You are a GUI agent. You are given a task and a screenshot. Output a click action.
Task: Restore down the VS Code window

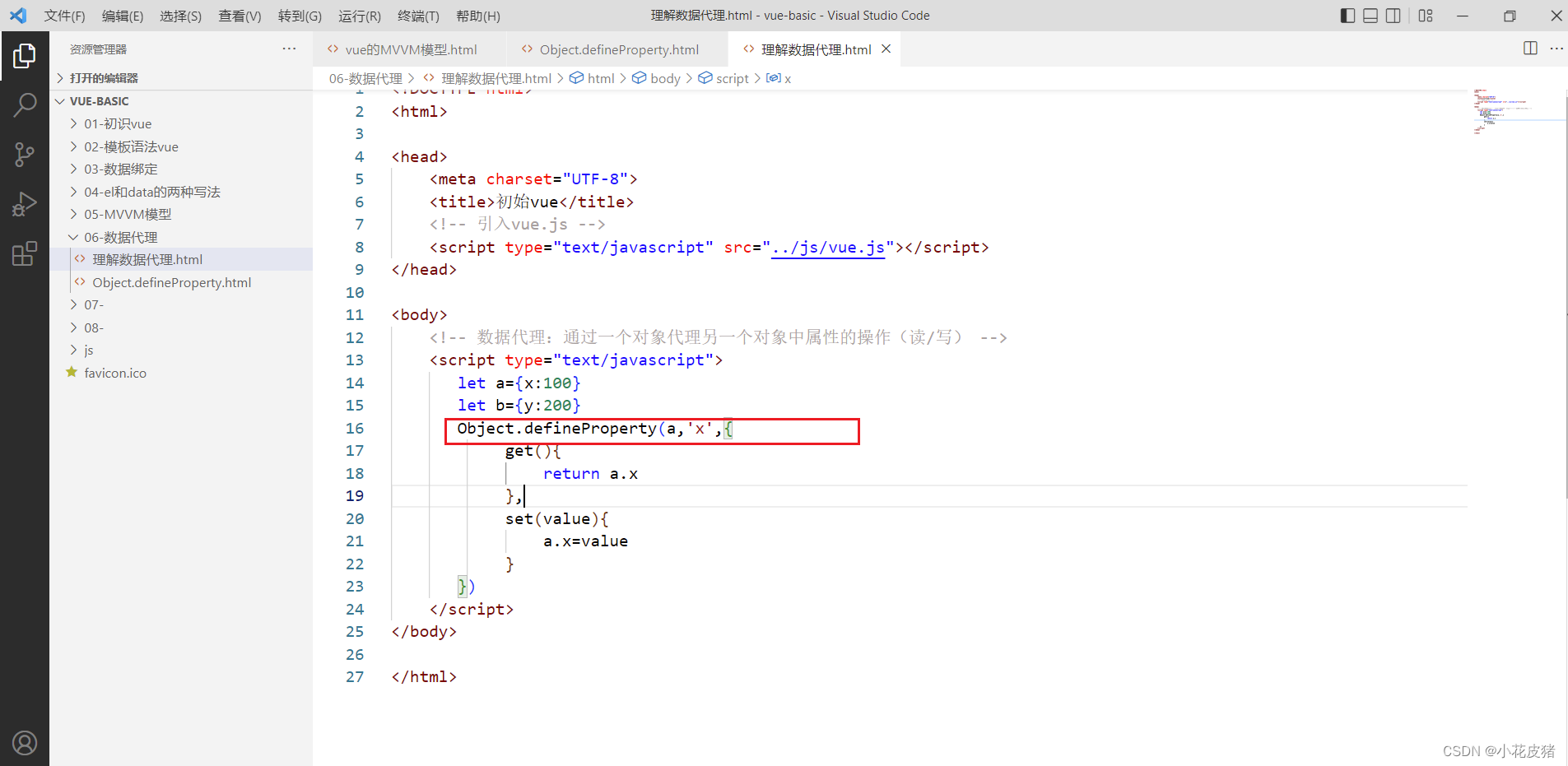(1510, 16)
